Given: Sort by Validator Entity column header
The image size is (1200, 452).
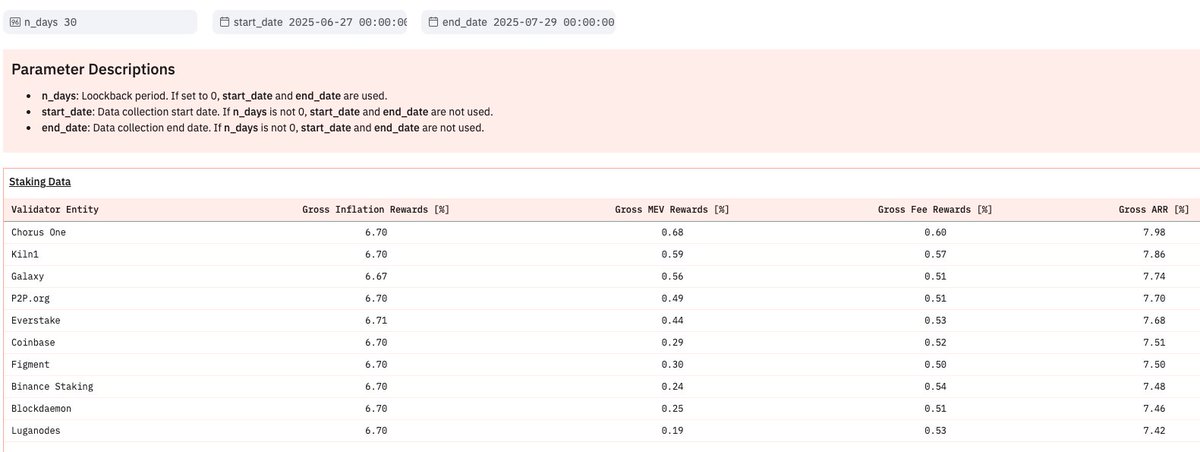Looking at the screenshot, I should tap(55, 210).
